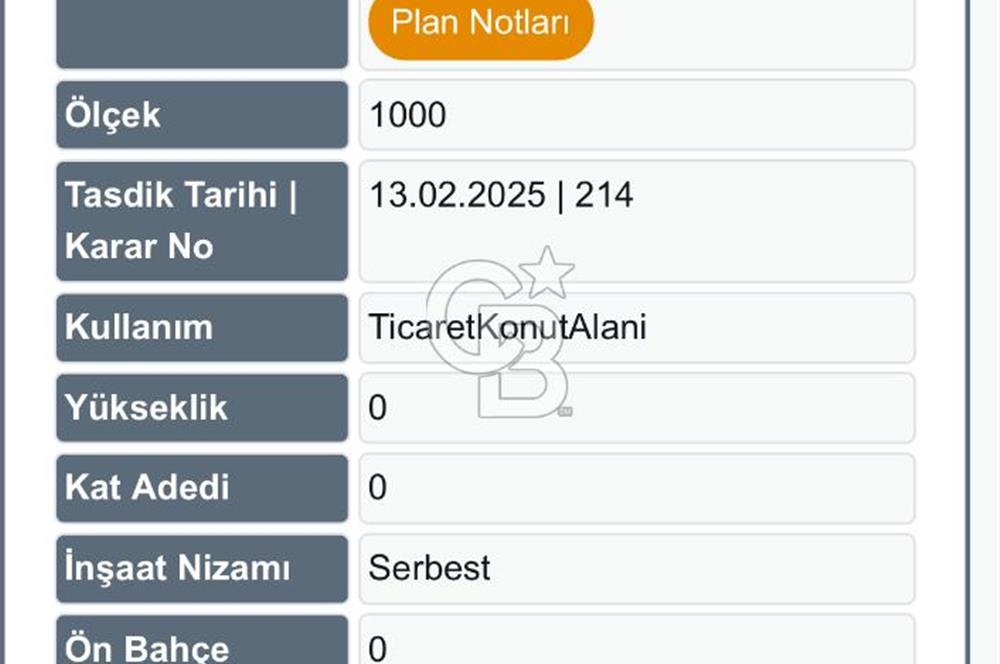1000x664 pixels.
Task: Select the Yükseklik label cell
Action: point(202,408)
